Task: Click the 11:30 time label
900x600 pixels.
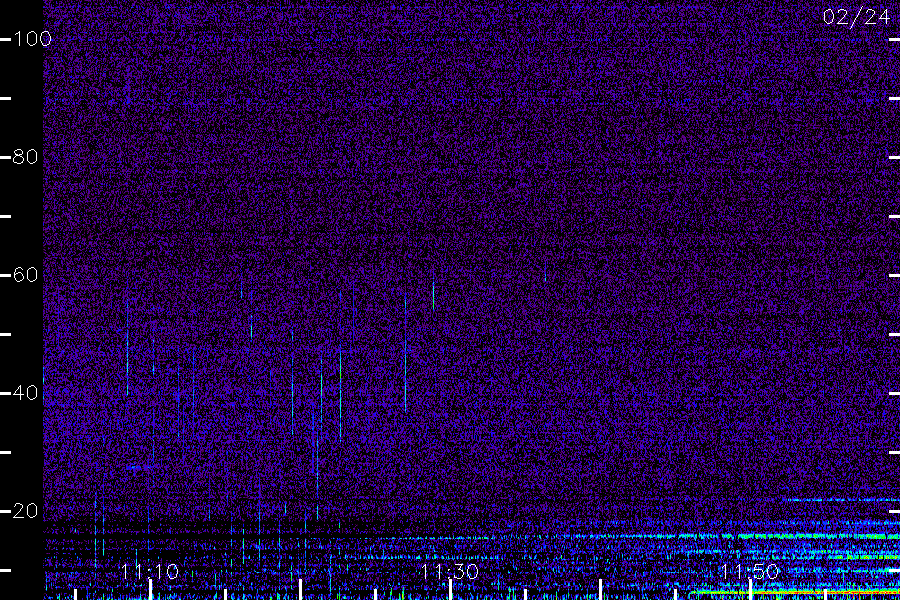Action: [450, 572]
